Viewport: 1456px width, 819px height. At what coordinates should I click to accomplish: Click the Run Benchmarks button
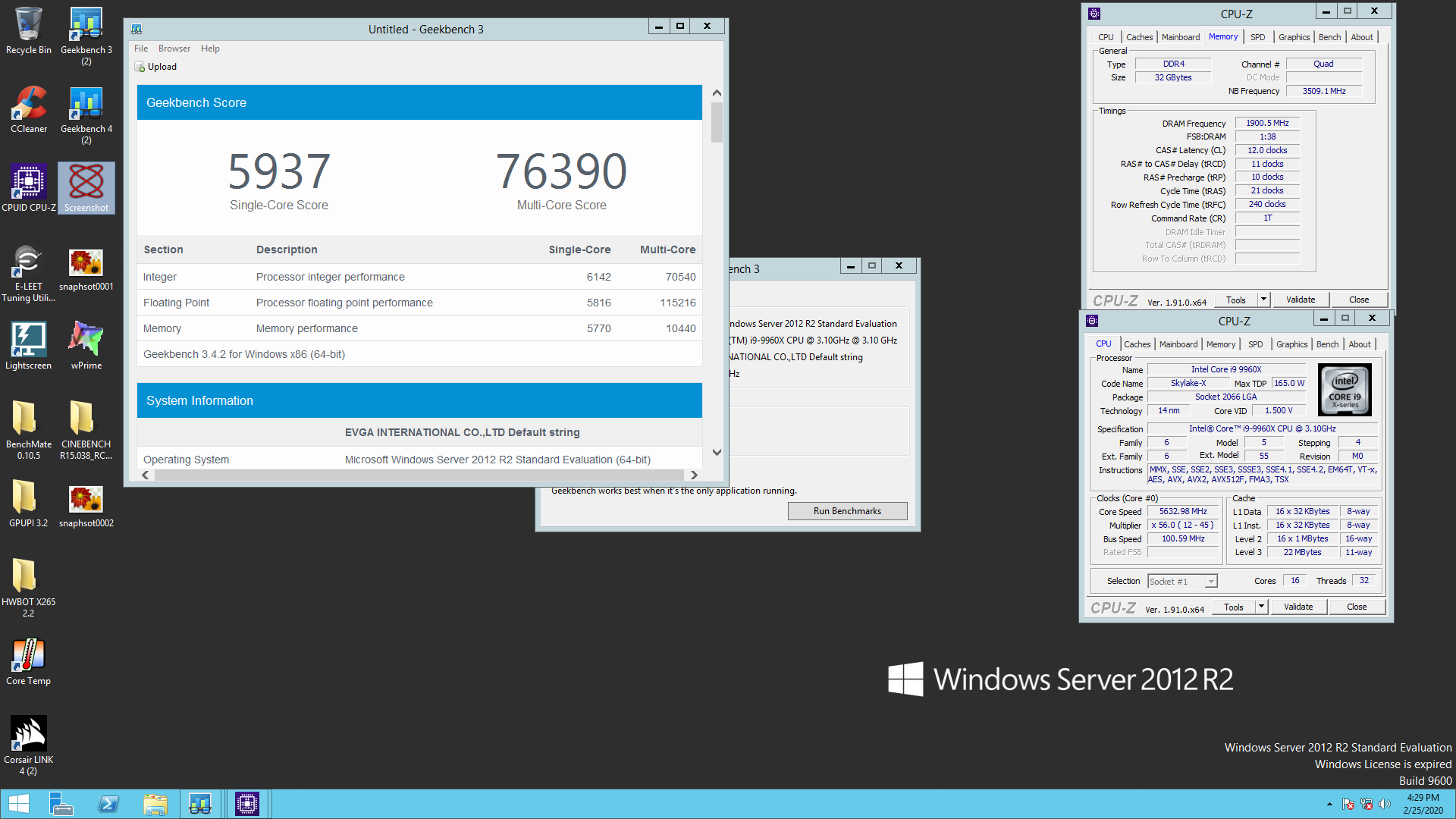click(847, 511)
